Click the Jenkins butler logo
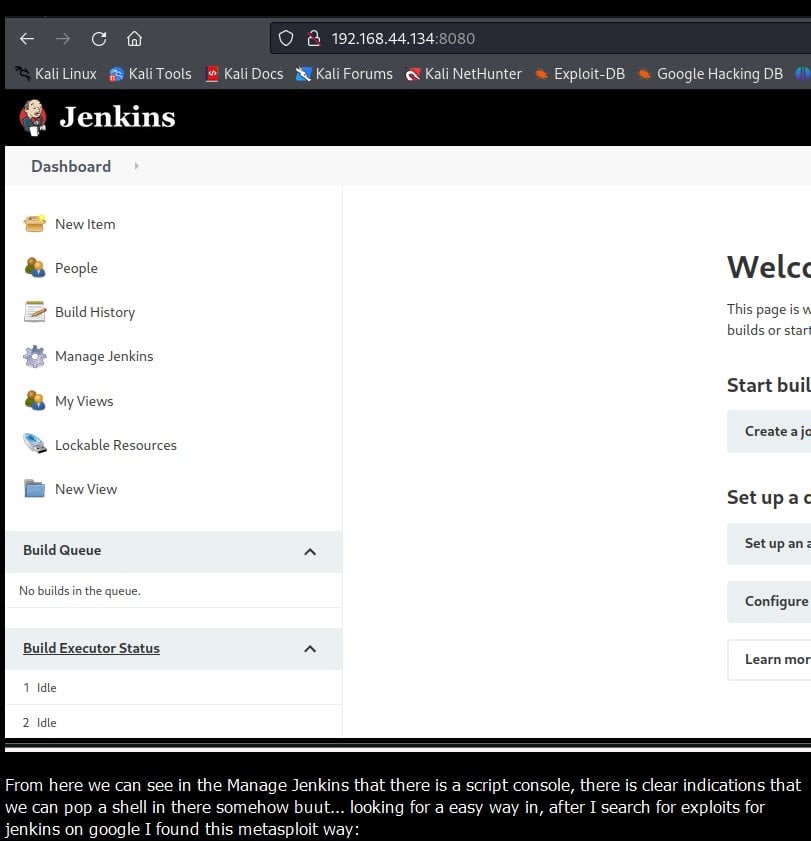This screenshot has height=841, width=811. [x=33, y=117]
